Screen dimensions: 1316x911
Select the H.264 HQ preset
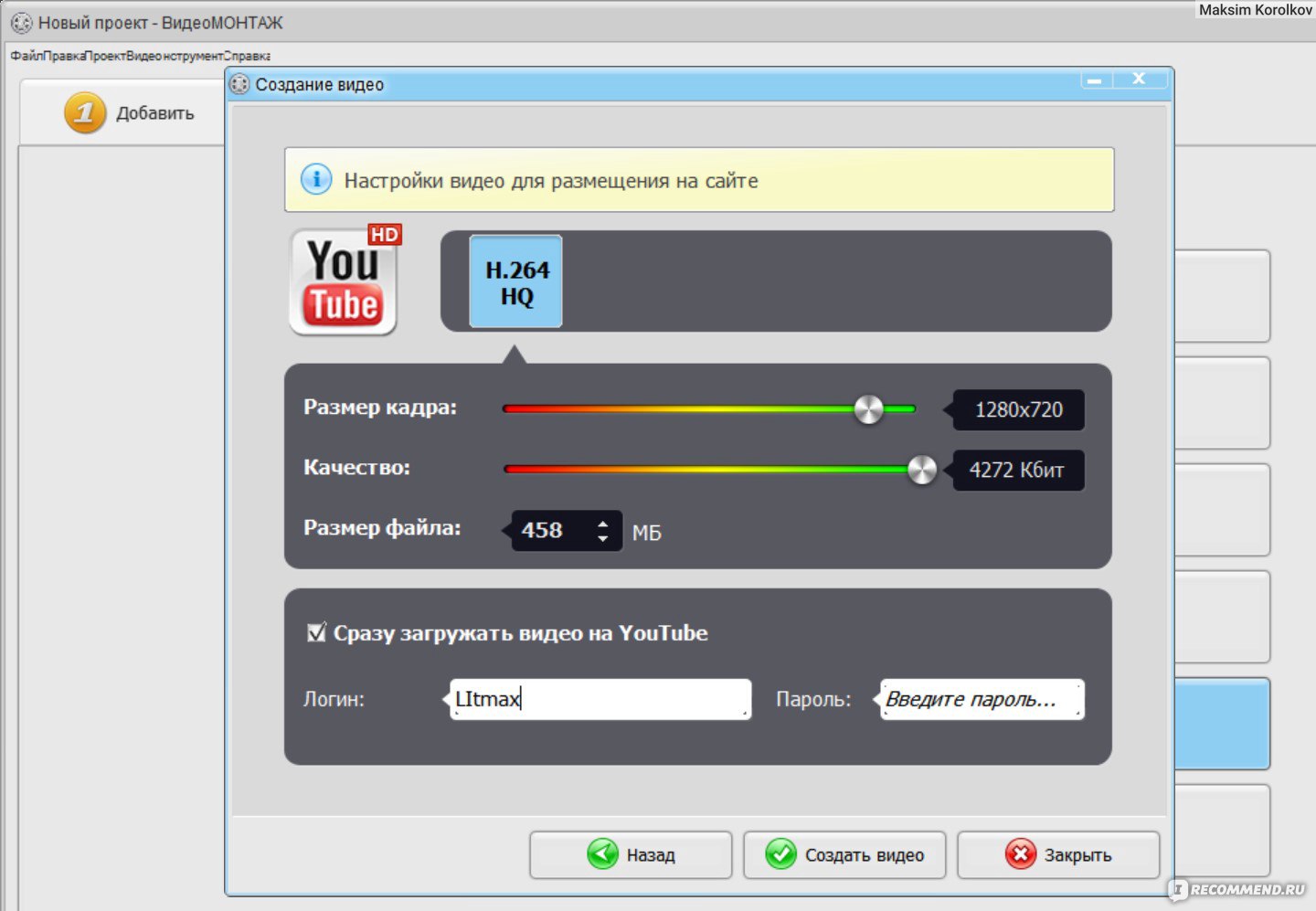[515, 281]
